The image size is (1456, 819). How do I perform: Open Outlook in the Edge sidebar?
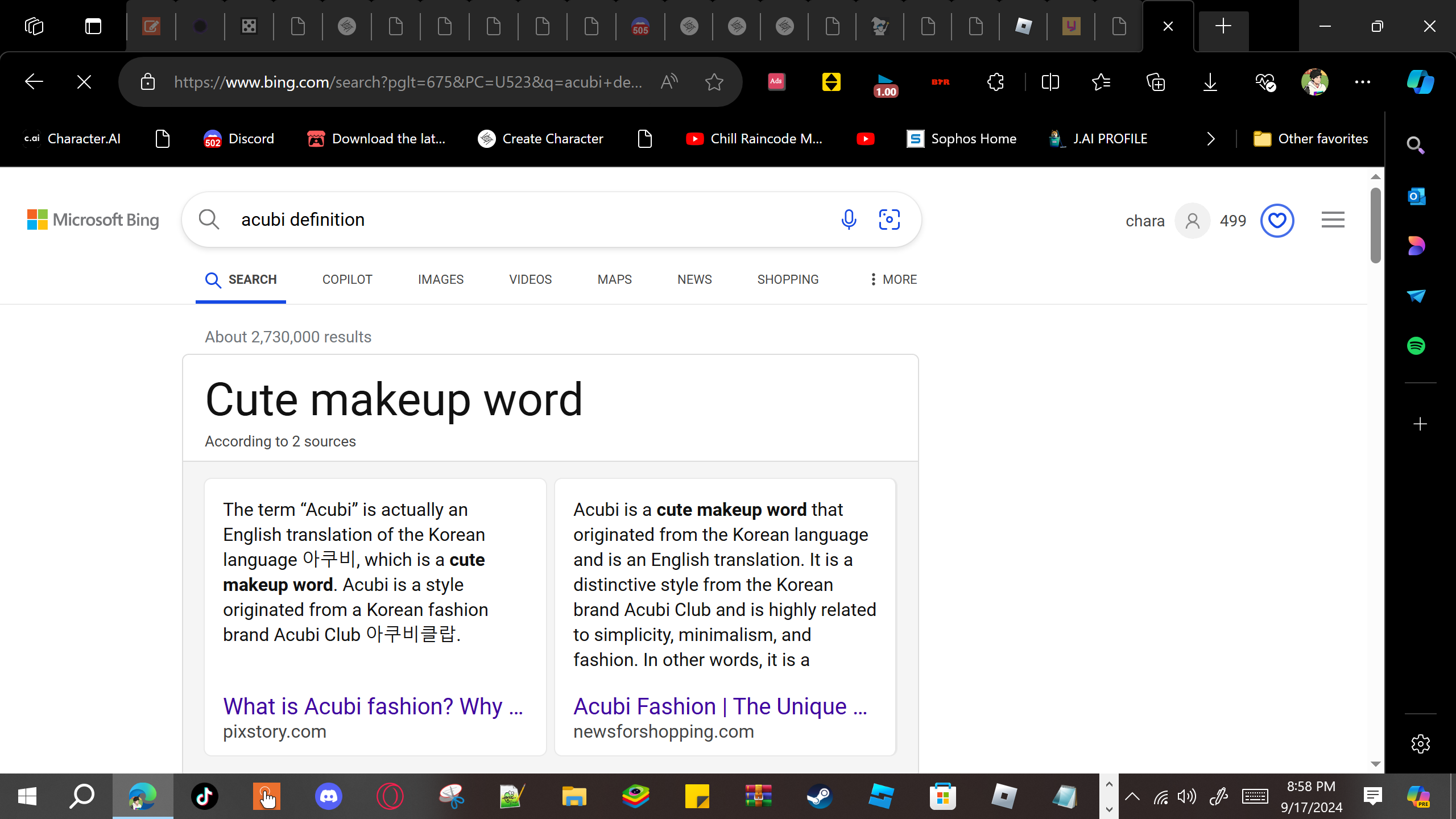click(x=1416, y=197)
